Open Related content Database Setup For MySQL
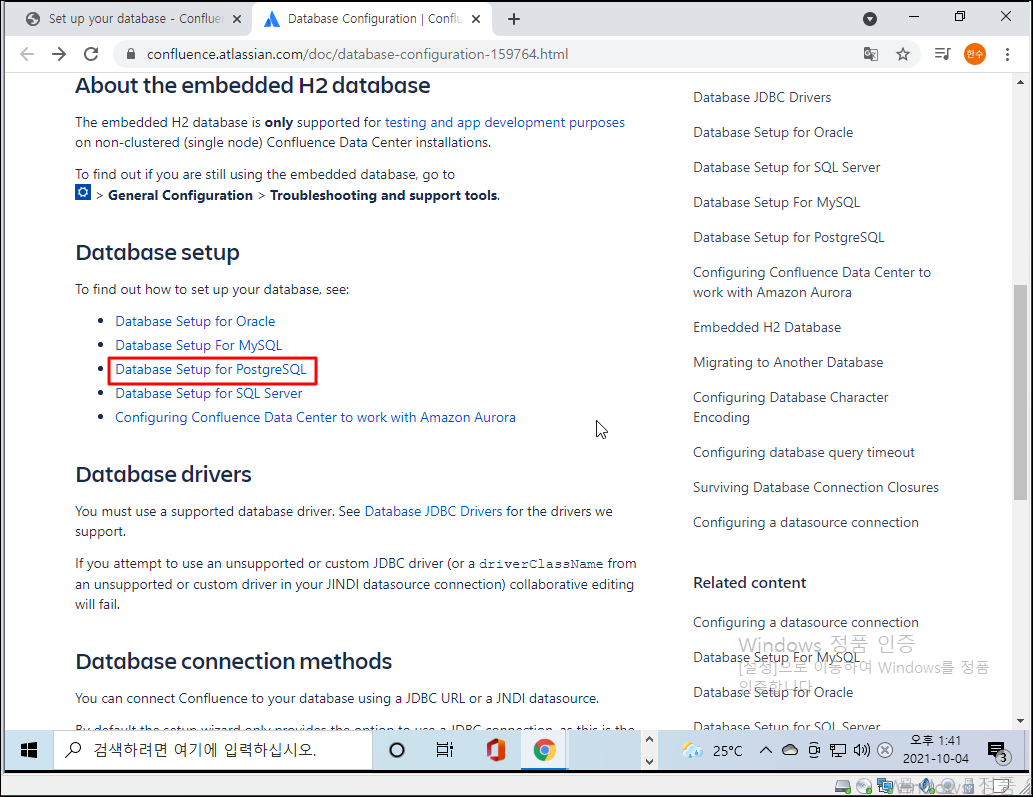Screen dimensions: 1033x797 pyautogui.click(x=776, y=657)
